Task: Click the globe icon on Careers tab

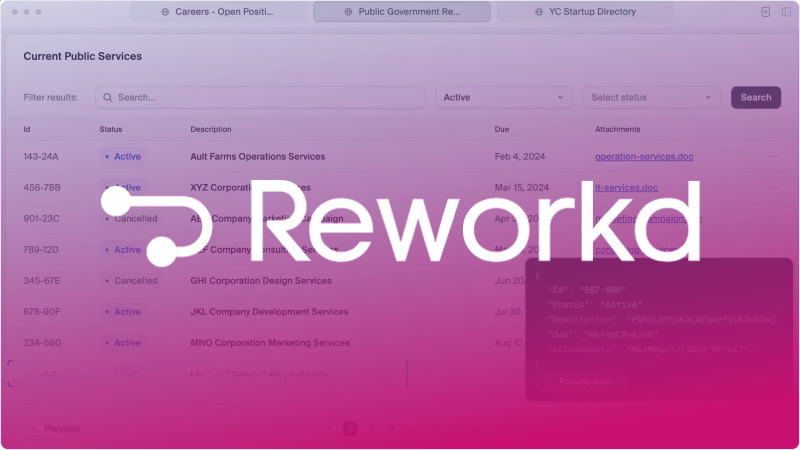Action: [165, 12]
